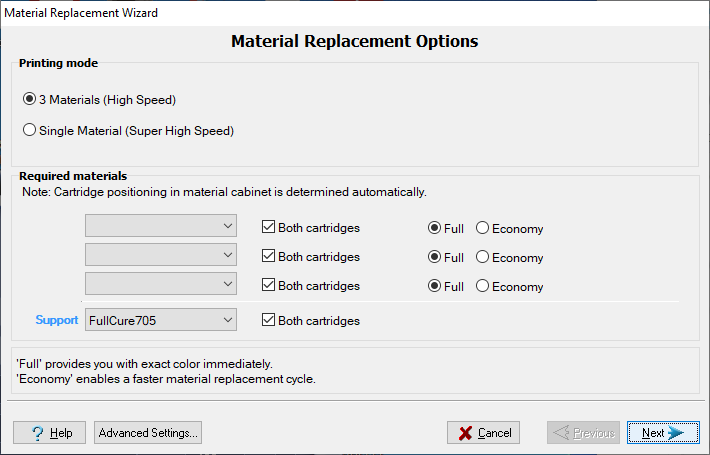The width and height of the screenshot is (710, 455).
Task: Cancel the Material Replacement Wizard
Action: 483,433
